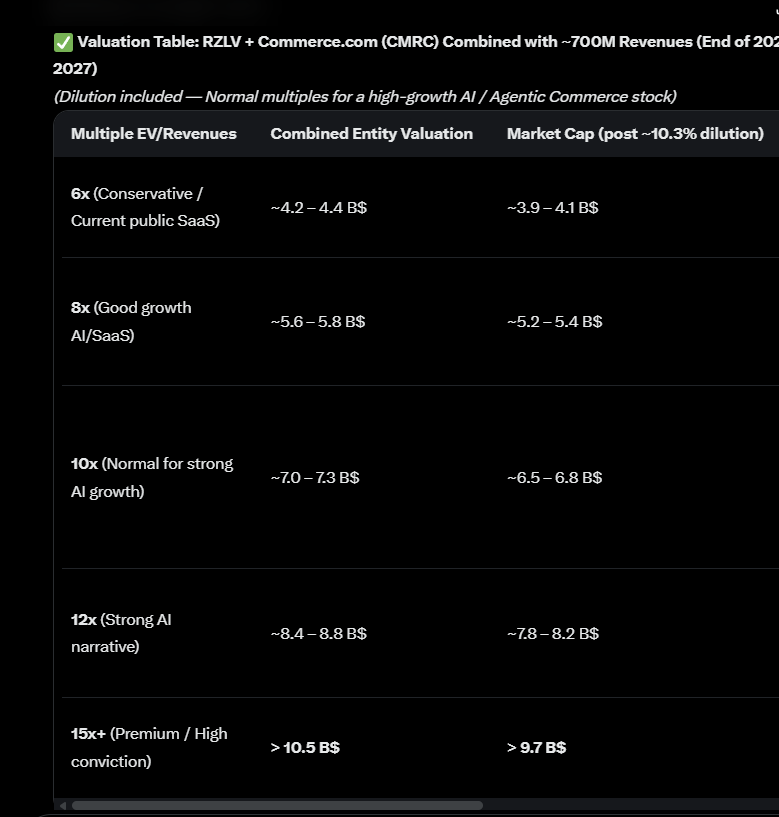
Task: Click the 'Valuation Table: RZLV + Commerce.com' heading
Action: click(416, 55)
